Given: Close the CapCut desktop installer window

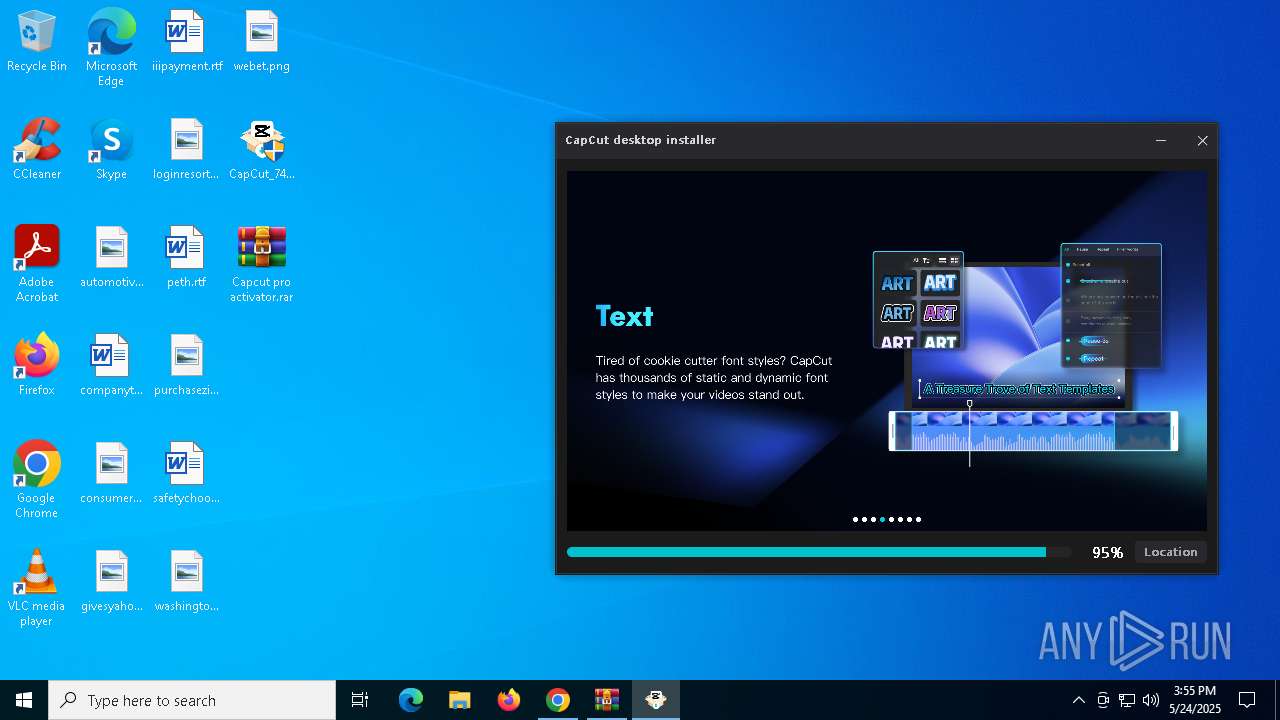Looking at the screenshot, I should point(1202,141).
